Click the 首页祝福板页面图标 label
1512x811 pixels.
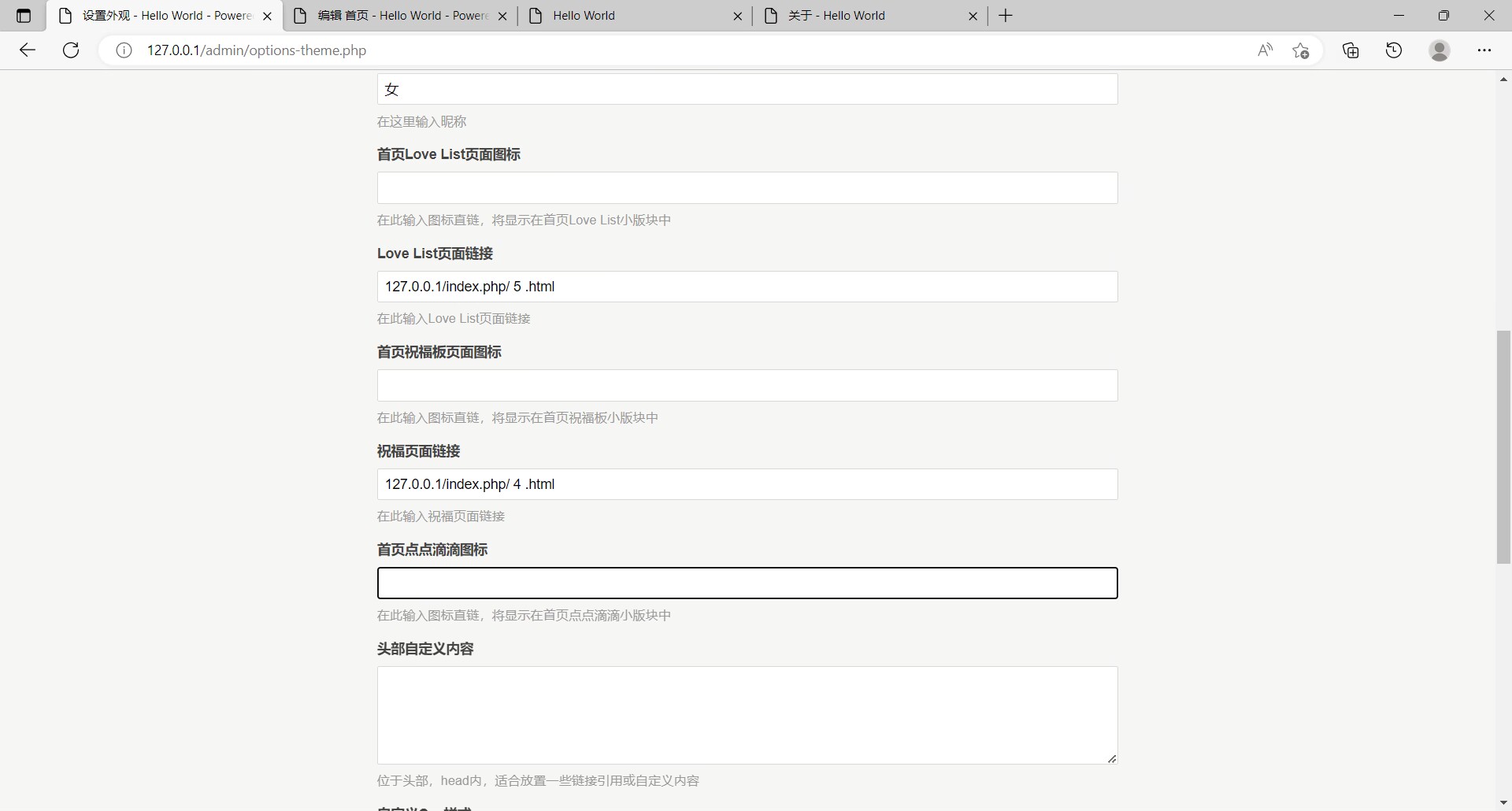point(439,352)
